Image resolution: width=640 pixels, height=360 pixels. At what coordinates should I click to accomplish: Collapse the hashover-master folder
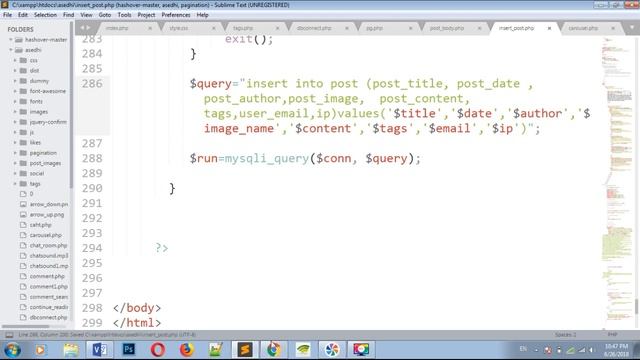coord(11,40)
